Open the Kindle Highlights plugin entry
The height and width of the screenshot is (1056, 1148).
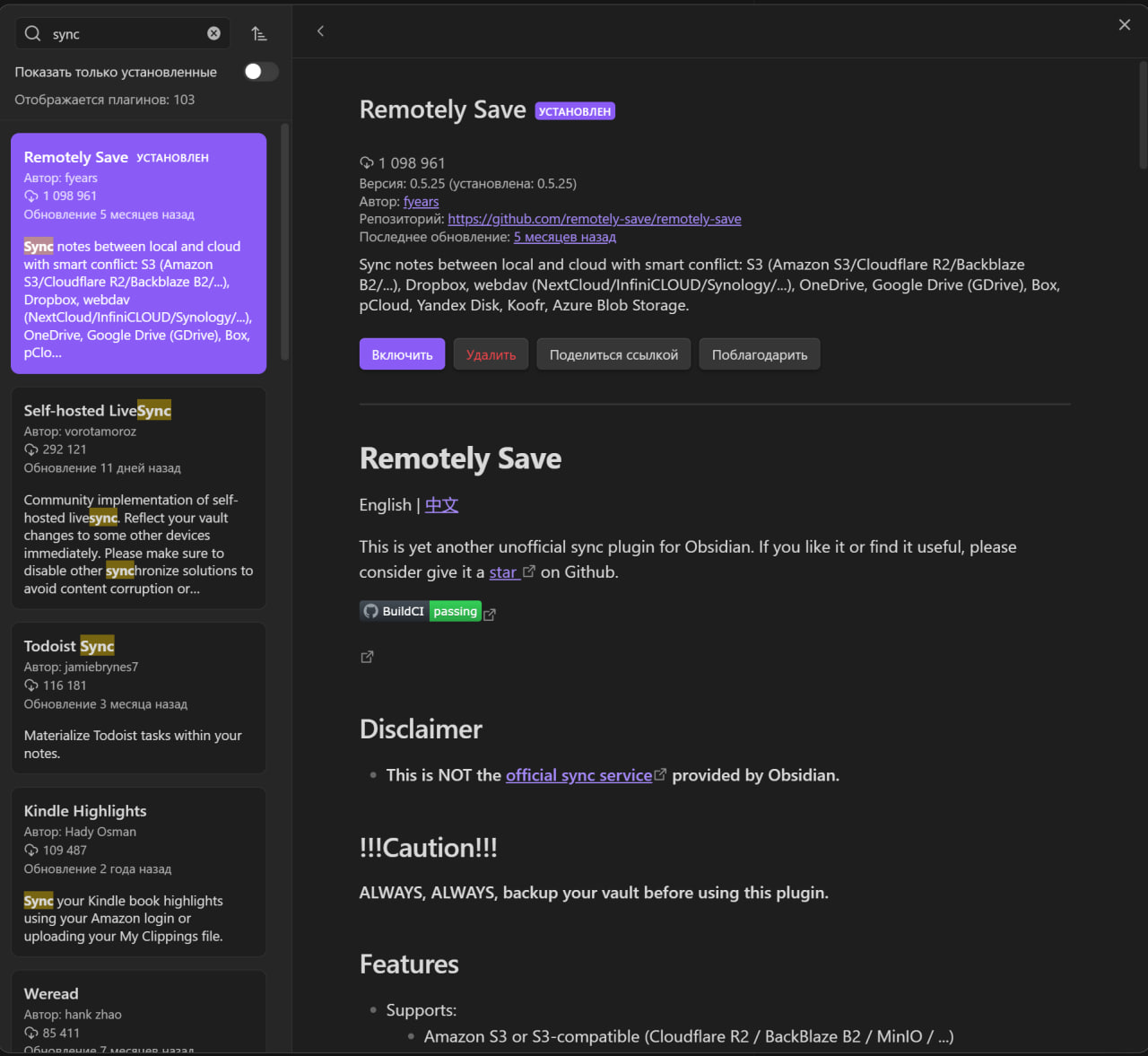pos(138,871)
